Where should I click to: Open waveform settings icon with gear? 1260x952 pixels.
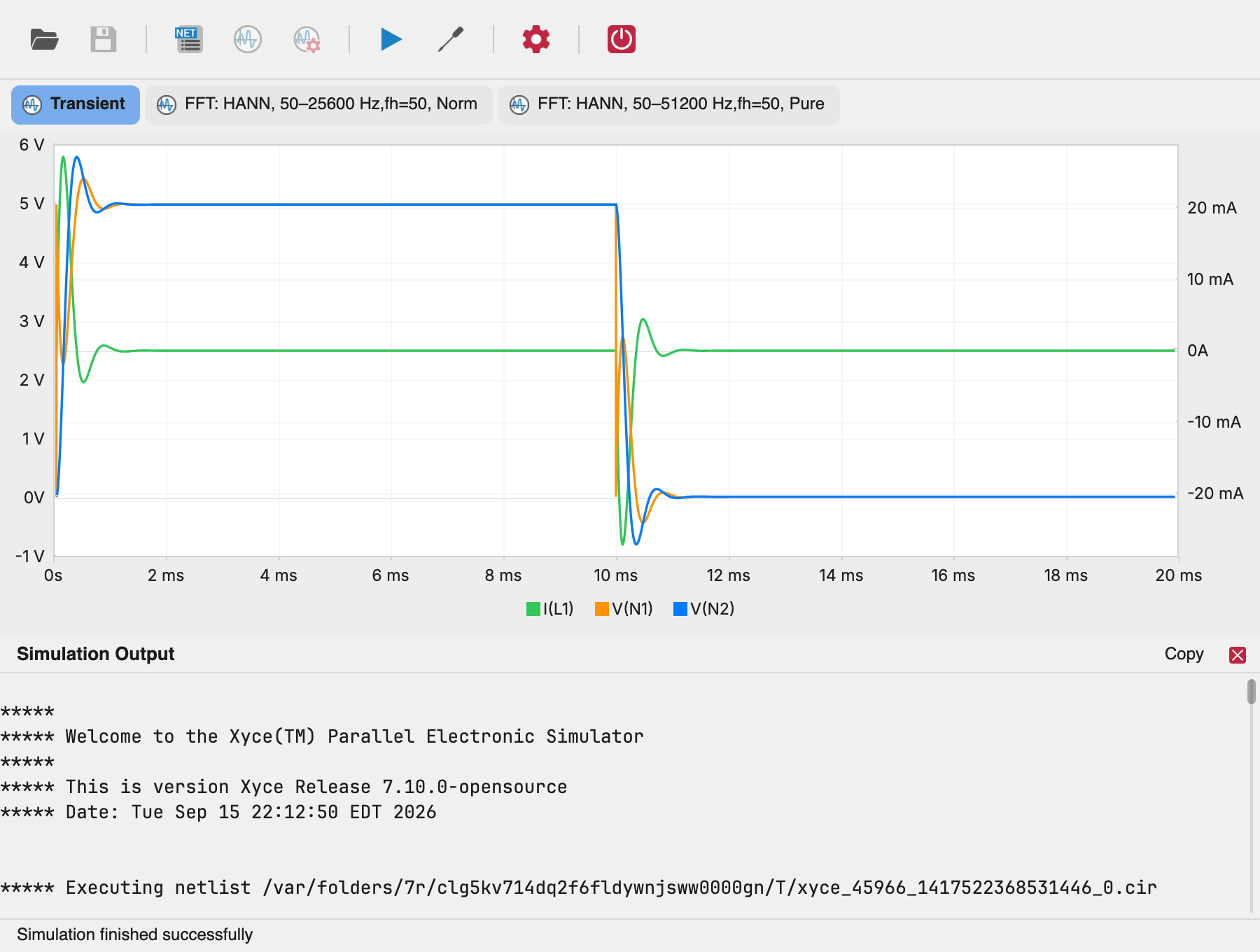click(x=307, y=39)
